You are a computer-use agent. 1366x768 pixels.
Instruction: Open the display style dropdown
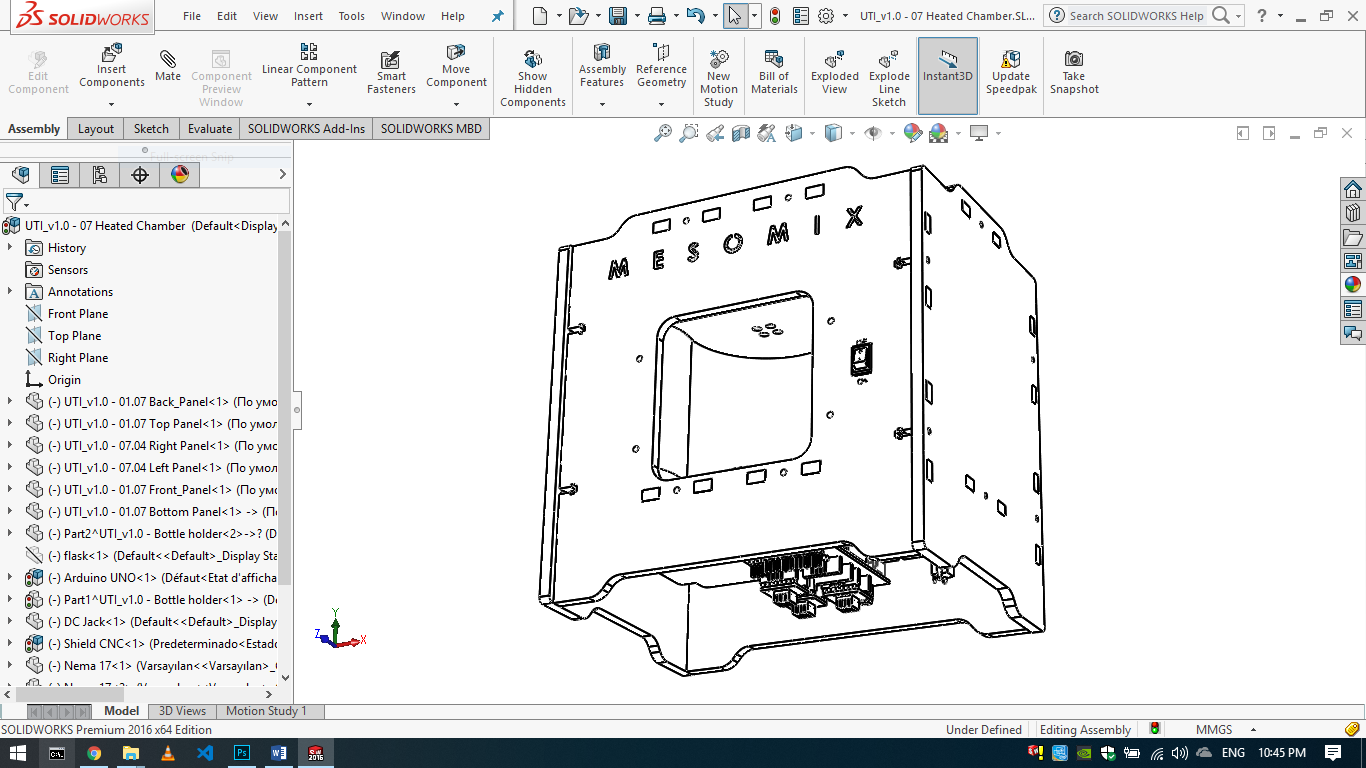coord(852,134)
